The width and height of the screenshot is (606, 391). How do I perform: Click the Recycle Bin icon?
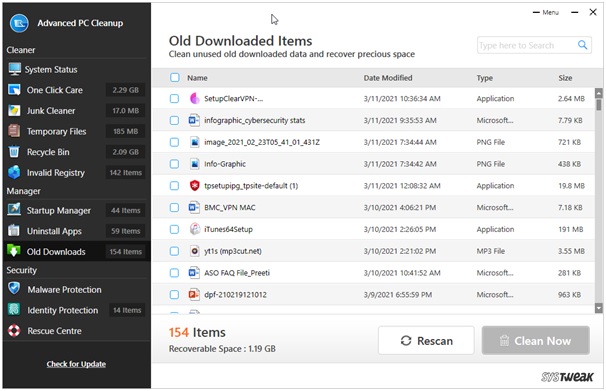click(14, 151)
